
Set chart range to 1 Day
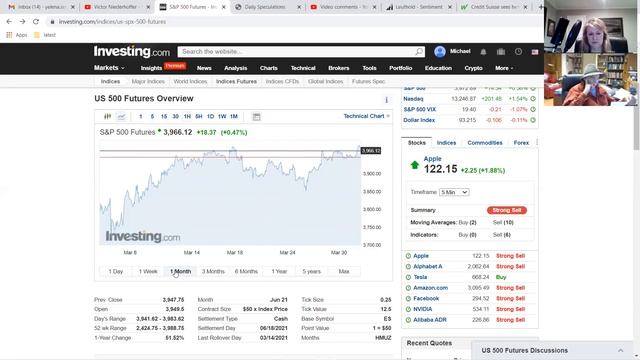pos(116,271)
